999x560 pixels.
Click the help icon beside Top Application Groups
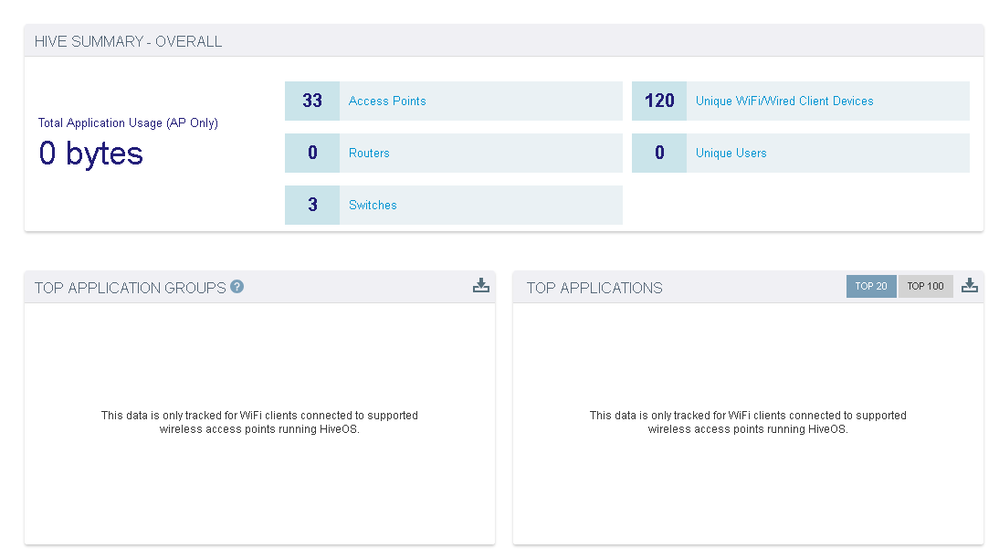(237, 287)
